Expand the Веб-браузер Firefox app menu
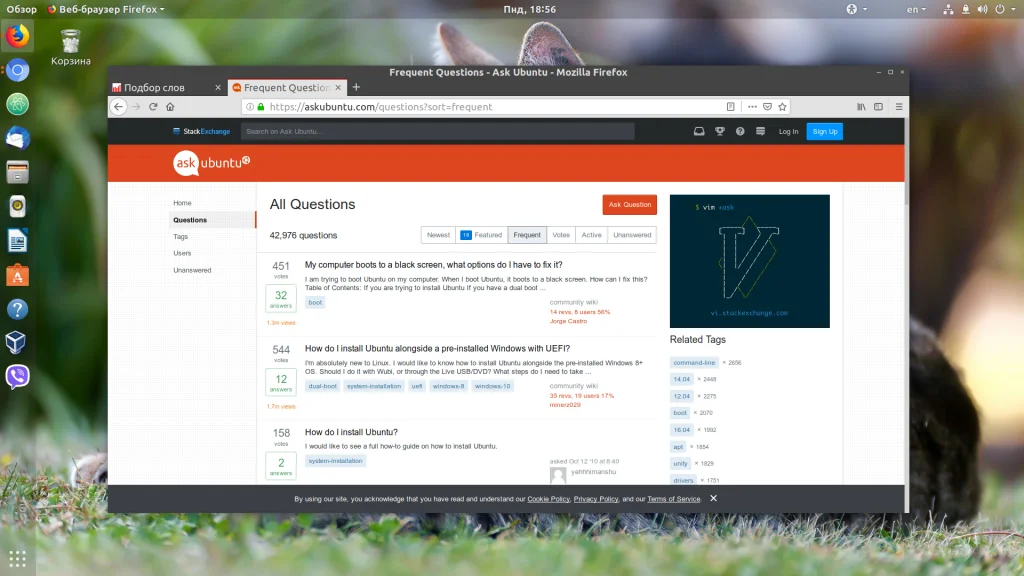Viewport: 1024px width, 576px height. point(106,9)
